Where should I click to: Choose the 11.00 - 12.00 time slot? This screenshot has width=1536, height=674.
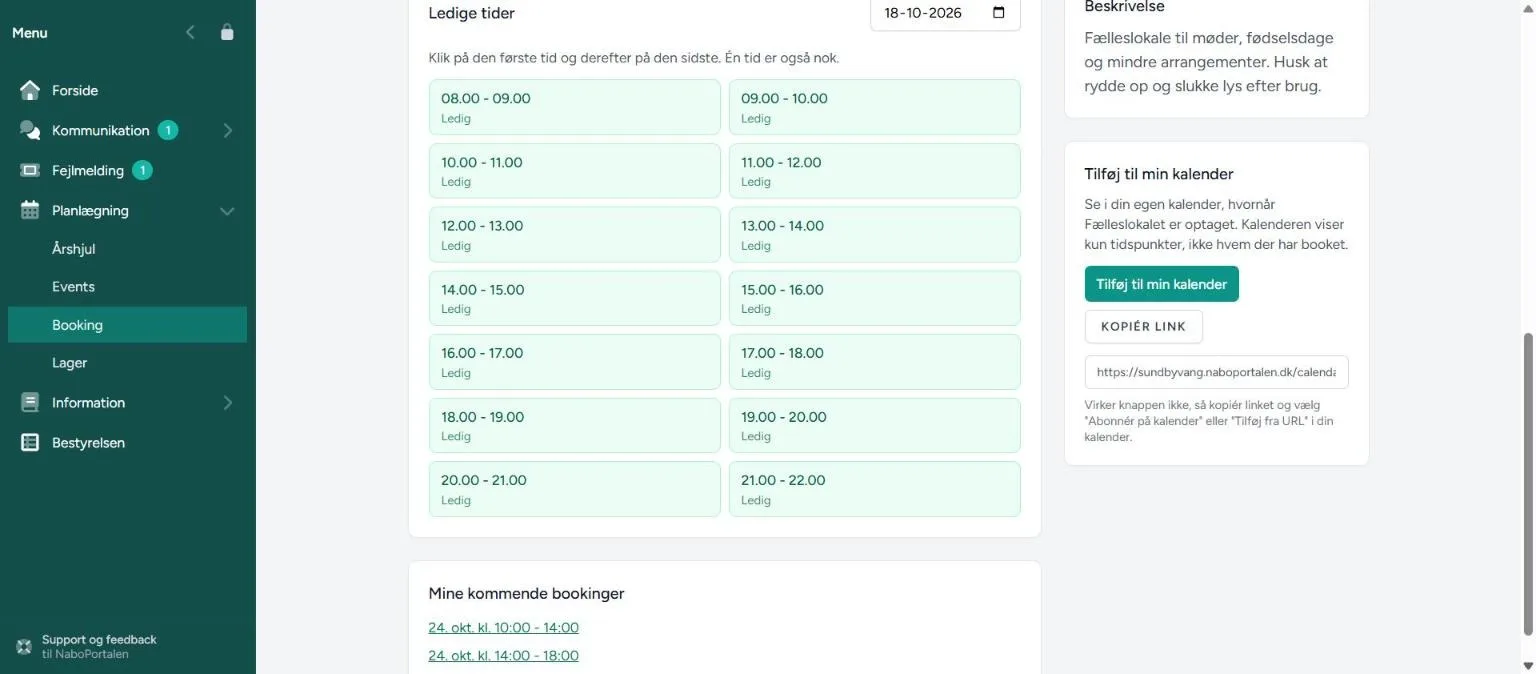[x=875, y=171]
